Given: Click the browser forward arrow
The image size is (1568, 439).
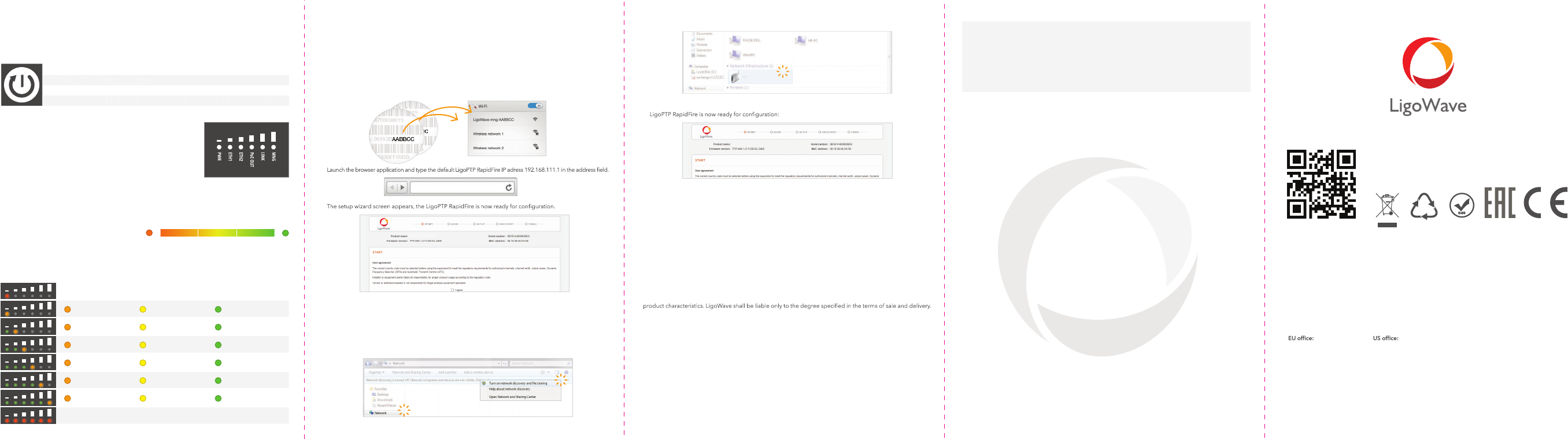Looking at the screenshot, I should click(402, 187).
